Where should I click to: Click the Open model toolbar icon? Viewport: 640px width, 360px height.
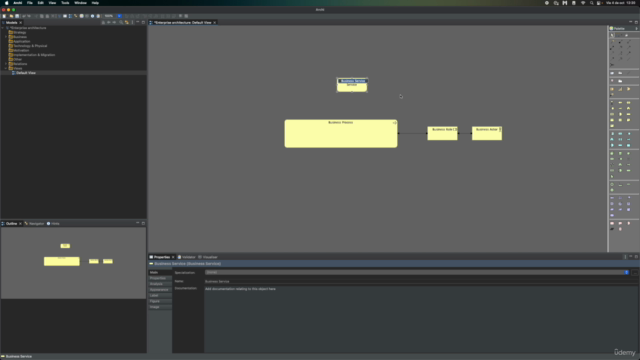pos(11,16)
